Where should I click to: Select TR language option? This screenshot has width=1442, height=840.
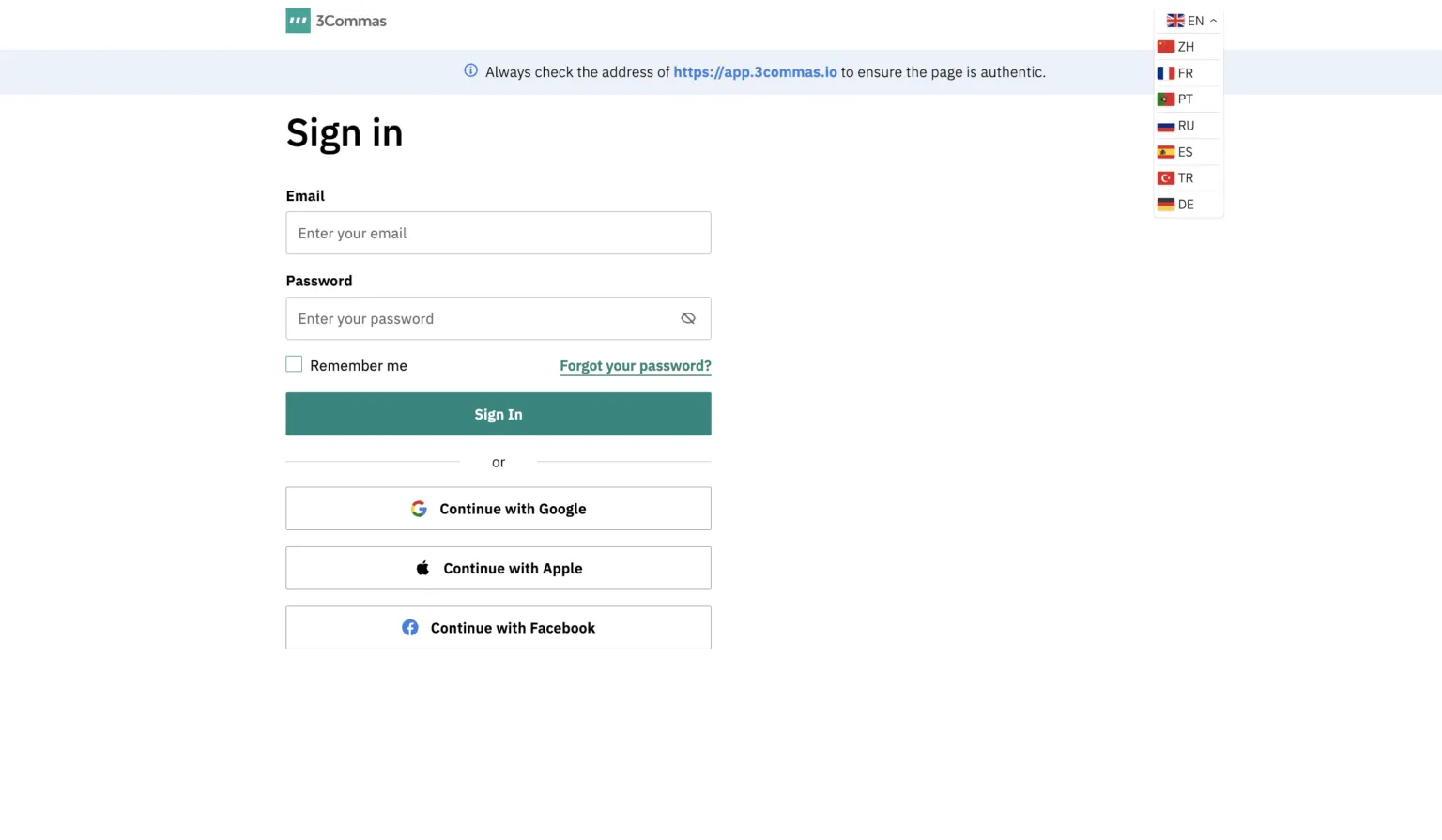pyautogui.click(x=1189, y=178)
